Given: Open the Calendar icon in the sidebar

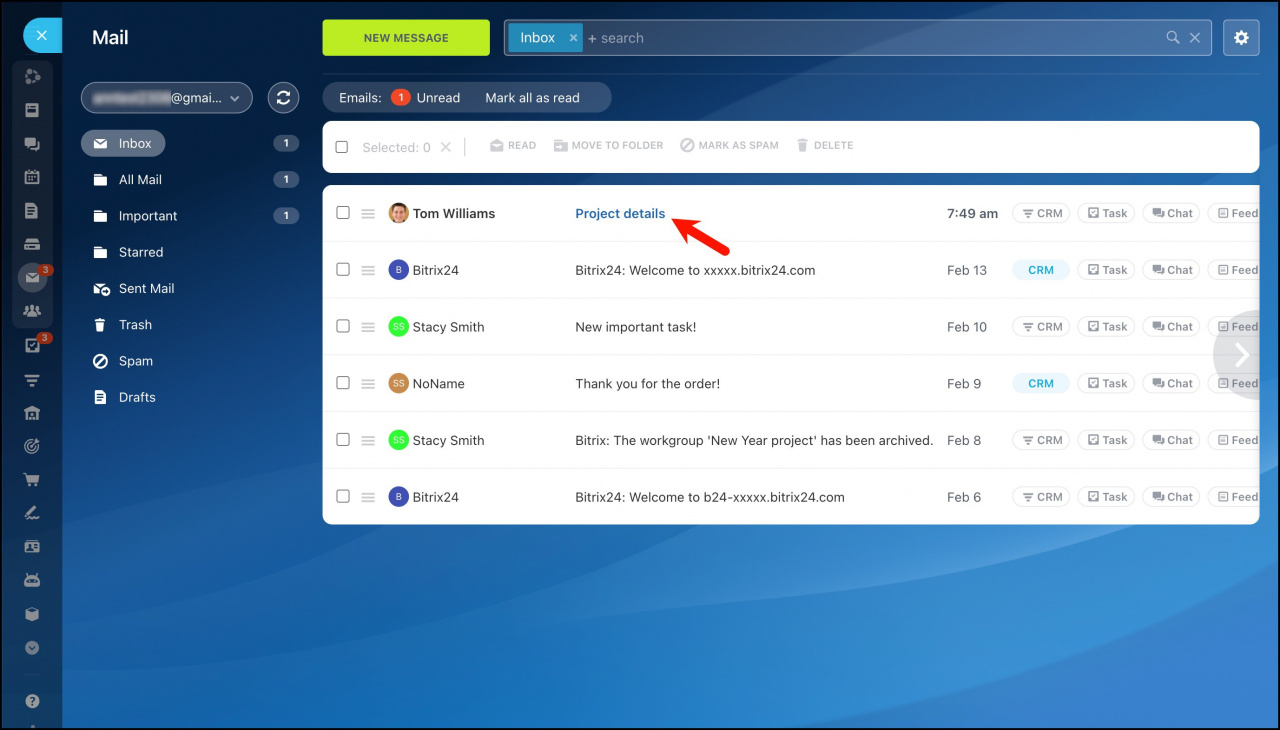Looking at the screenshot, I should click(32, 177).
